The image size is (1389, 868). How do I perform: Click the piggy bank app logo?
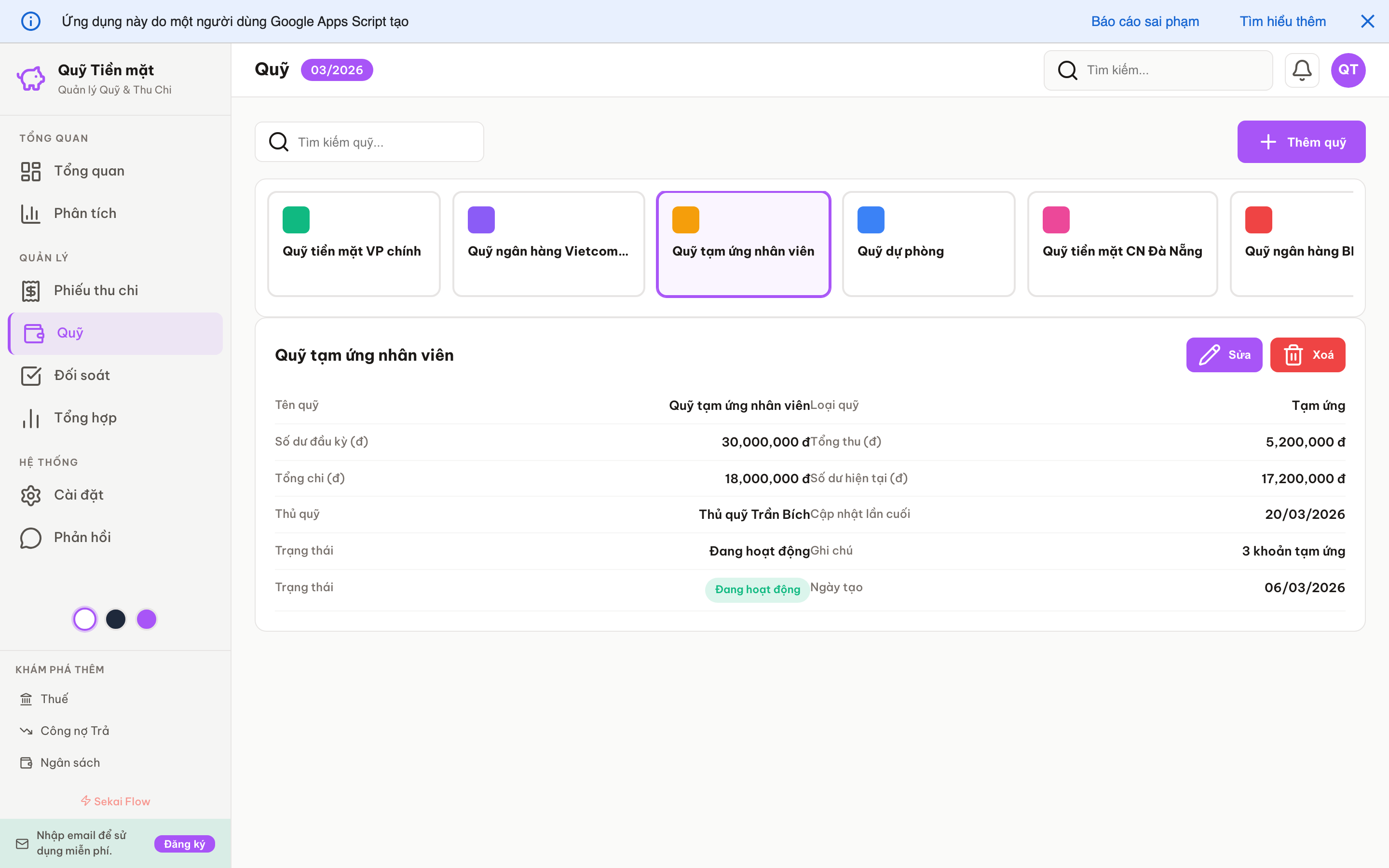[30, 78]
